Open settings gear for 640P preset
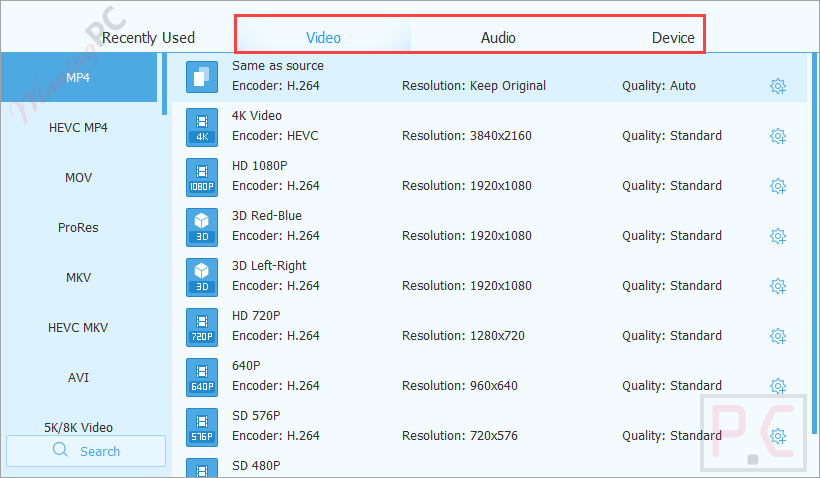This screenshot has height=478, width=820. pos(778,386)
